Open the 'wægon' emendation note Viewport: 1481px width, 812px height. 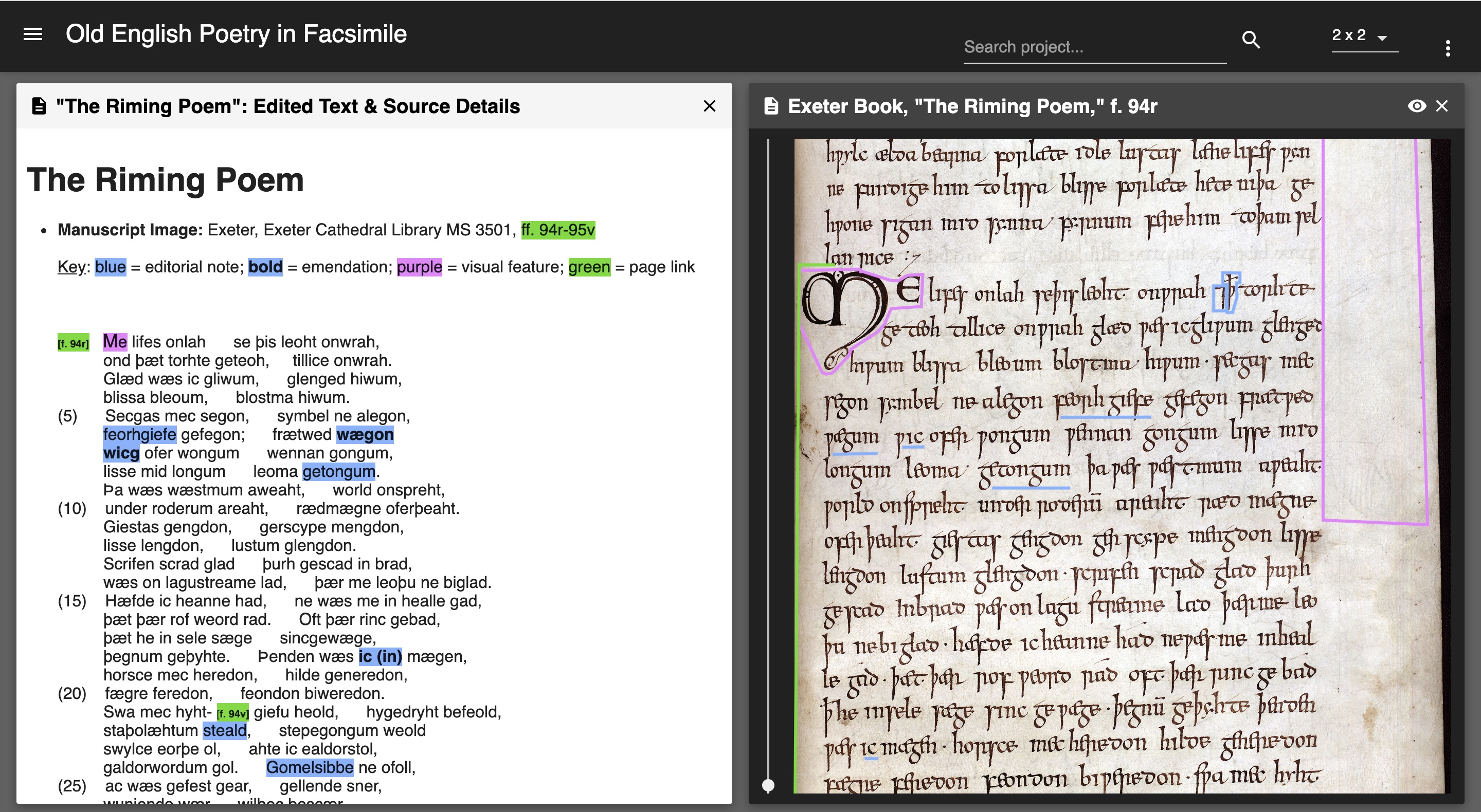tap(365, 434)
